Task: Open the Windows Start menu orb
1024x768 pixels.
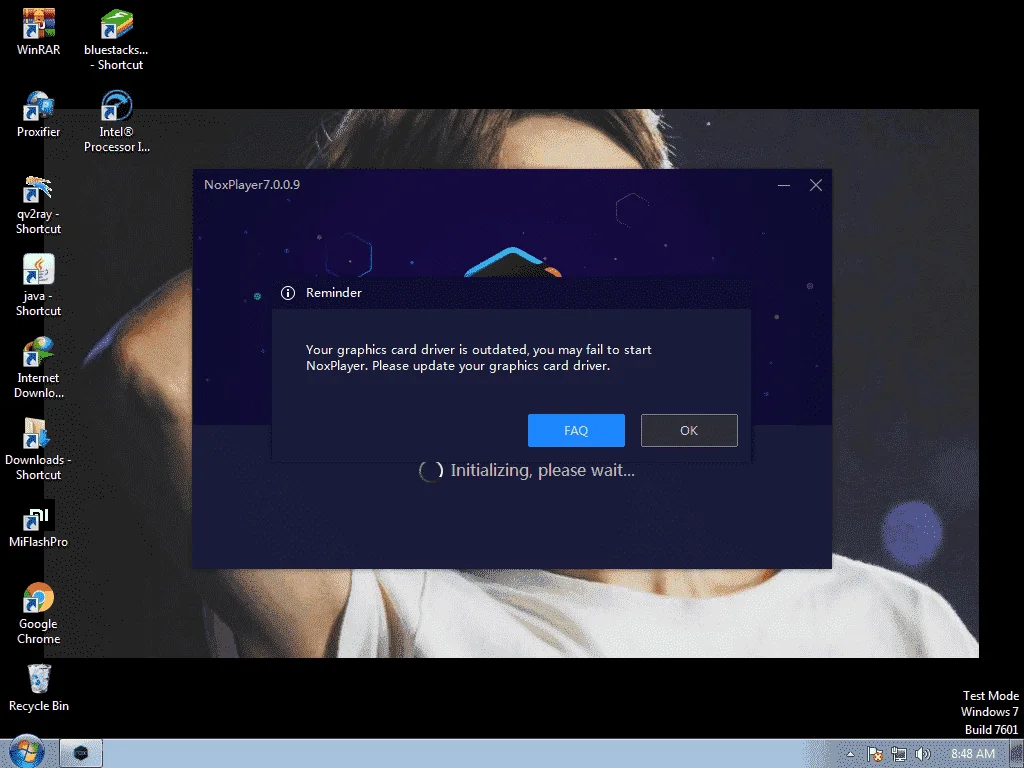Action: 26,752
